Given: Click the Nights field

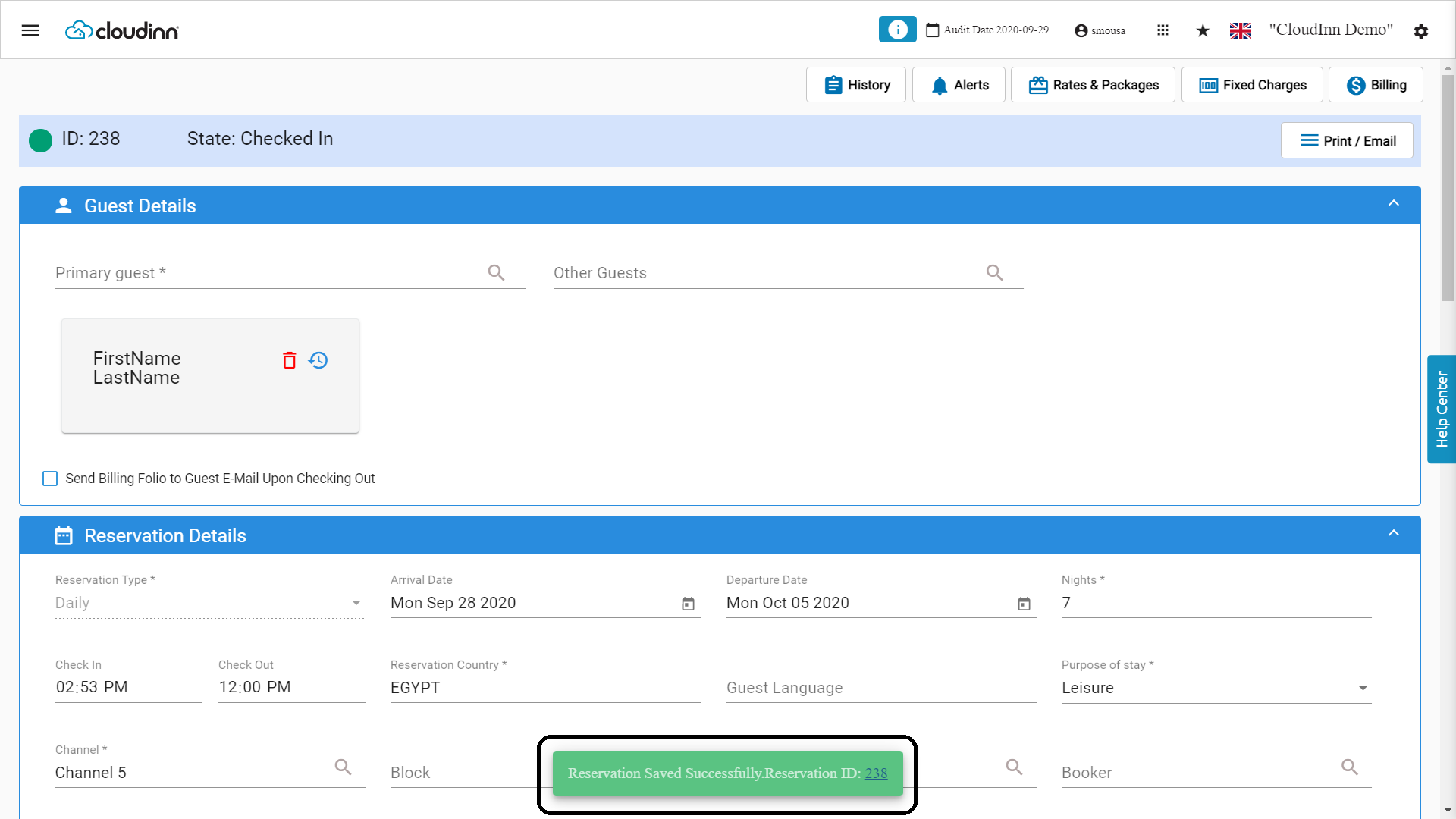Looking at the screenshot, I should [x=1216, y=603].
